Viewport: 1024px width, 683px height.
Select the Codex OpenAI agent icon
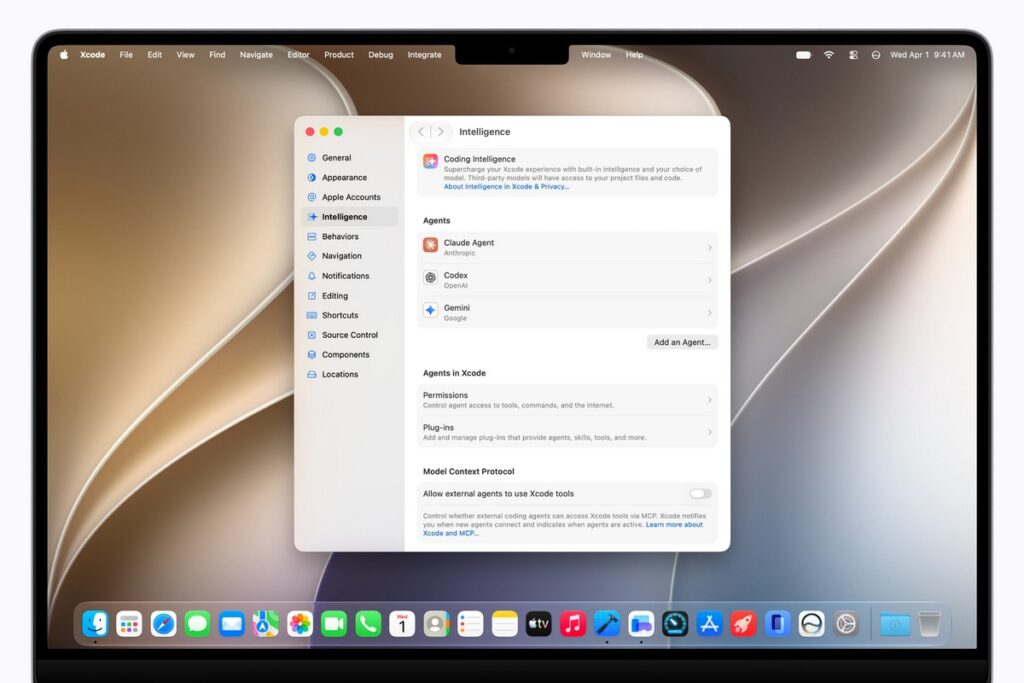tap(430, 279)
